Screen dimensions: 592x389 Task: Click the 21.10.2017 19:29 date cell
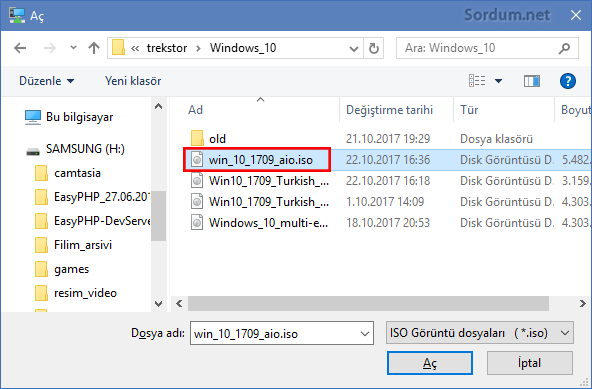[388, 139]
